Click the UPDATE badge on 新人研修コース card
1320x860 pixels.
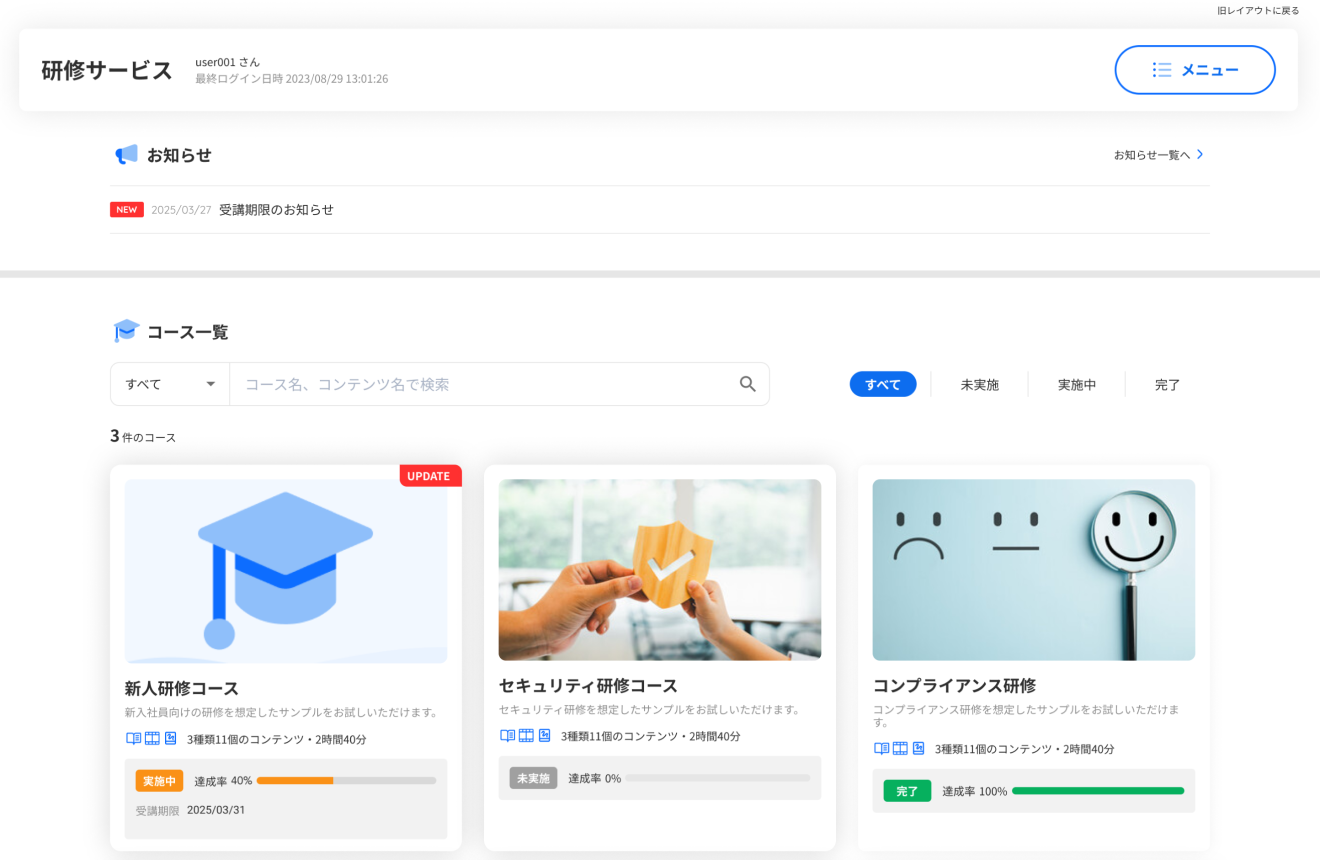coord(430,476)
